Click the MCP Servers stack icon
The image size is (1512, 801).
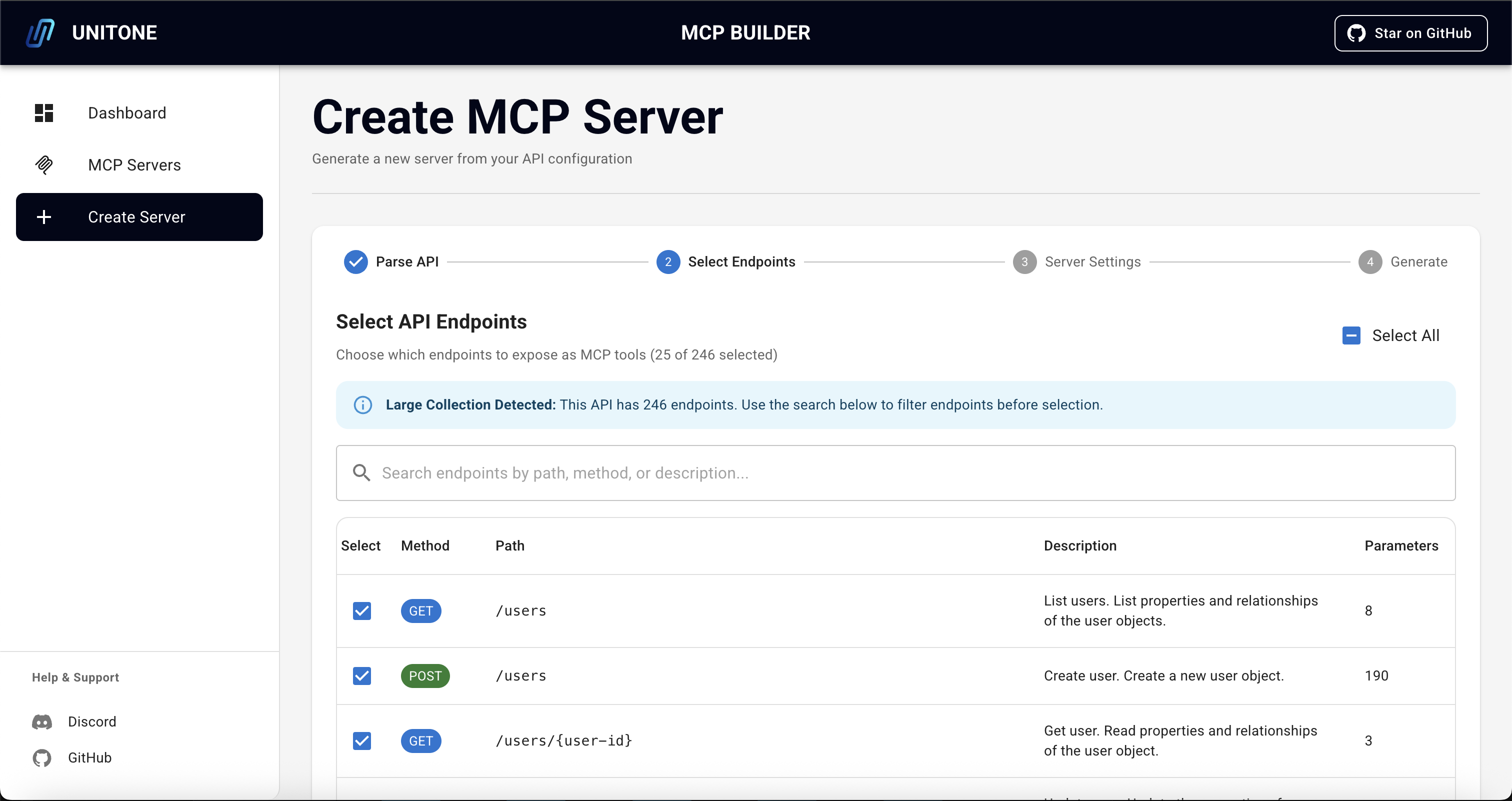tap(44, 165)
